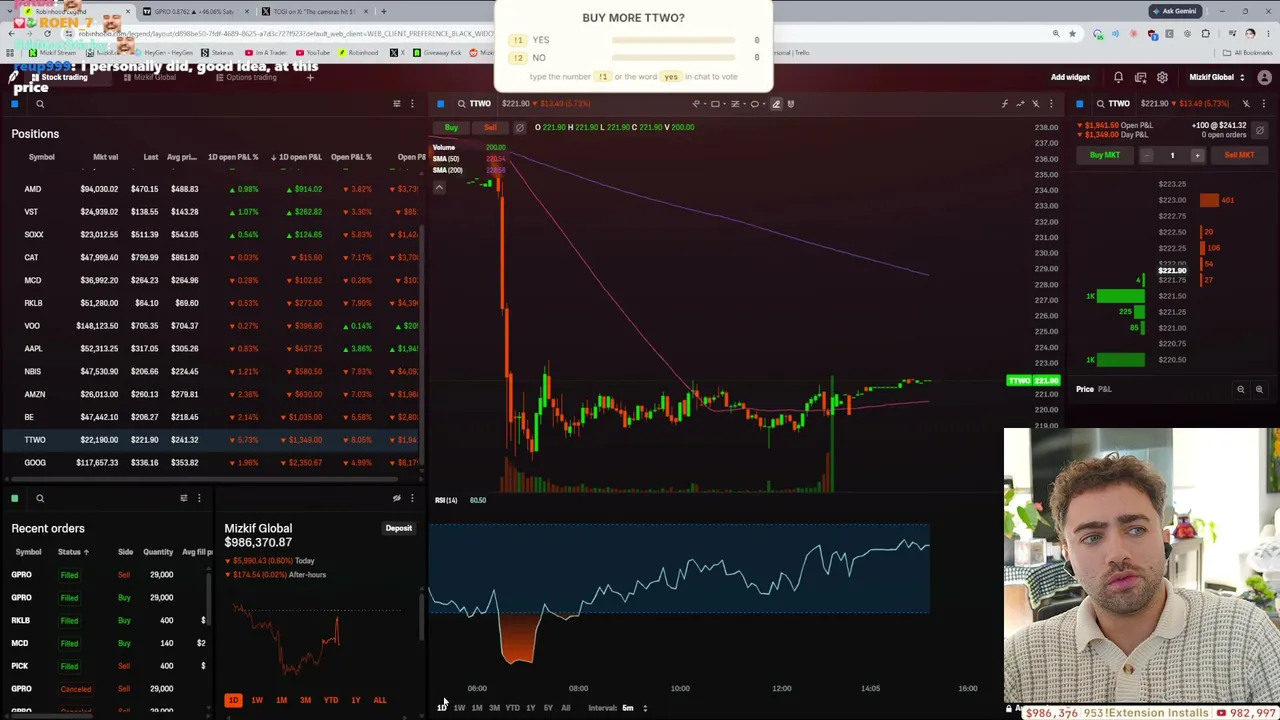Select ALL range in account chart
This screenshot has width=1280, height=720.
point(380,701)
